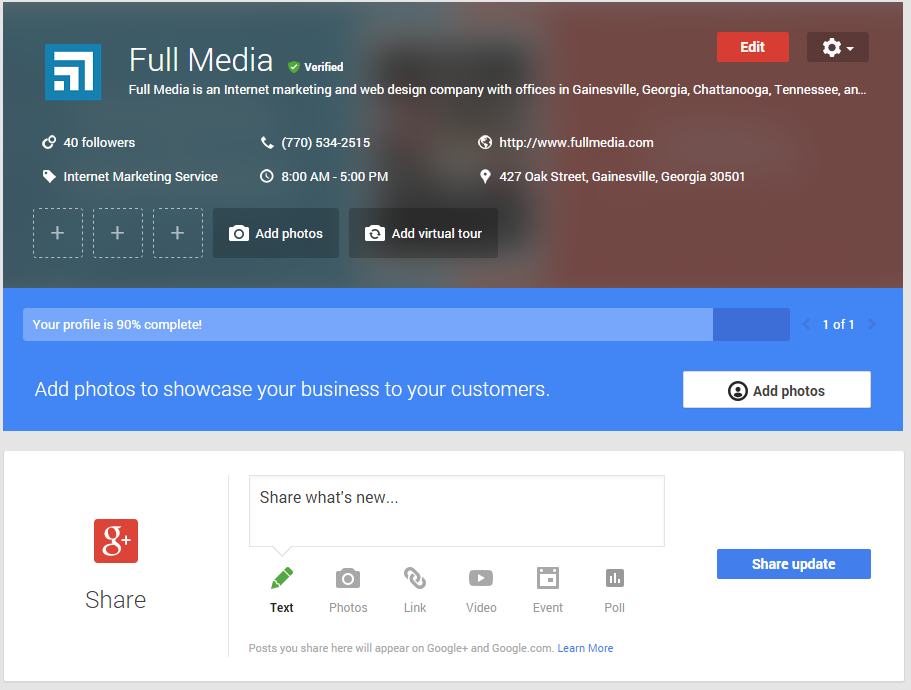Click the third dashed photo placeholder plus
911x690 pixels.
(x=178, y=233)
